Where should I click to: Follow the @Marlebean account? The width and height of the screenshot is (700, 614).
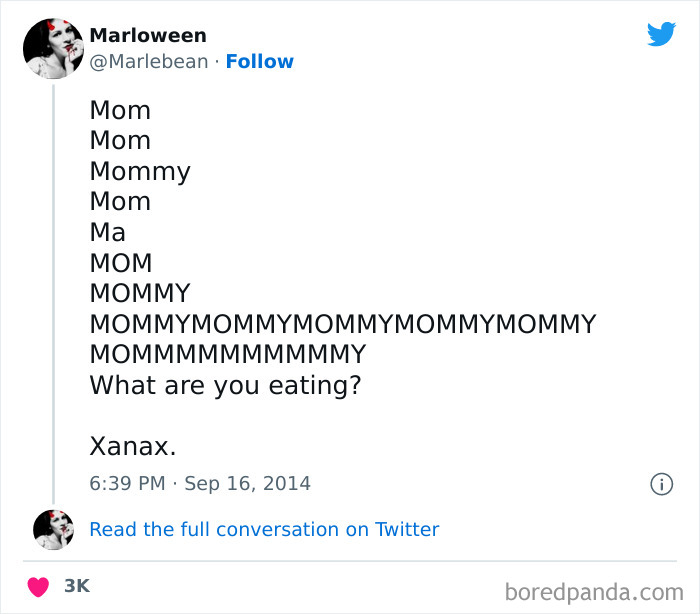pos(259,61)
